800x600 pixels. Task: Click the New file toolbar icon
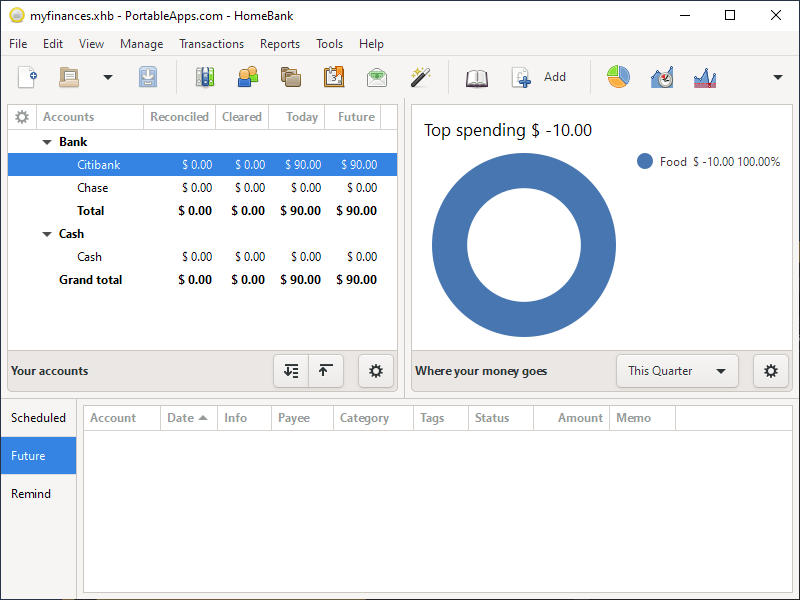point(28,77)
